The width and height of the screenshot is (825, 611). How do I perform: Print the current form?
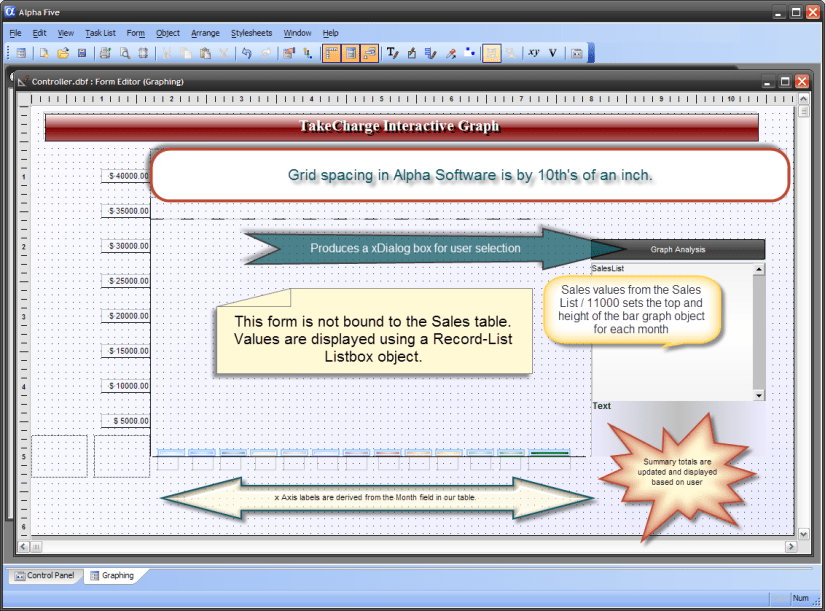[104, 53]
